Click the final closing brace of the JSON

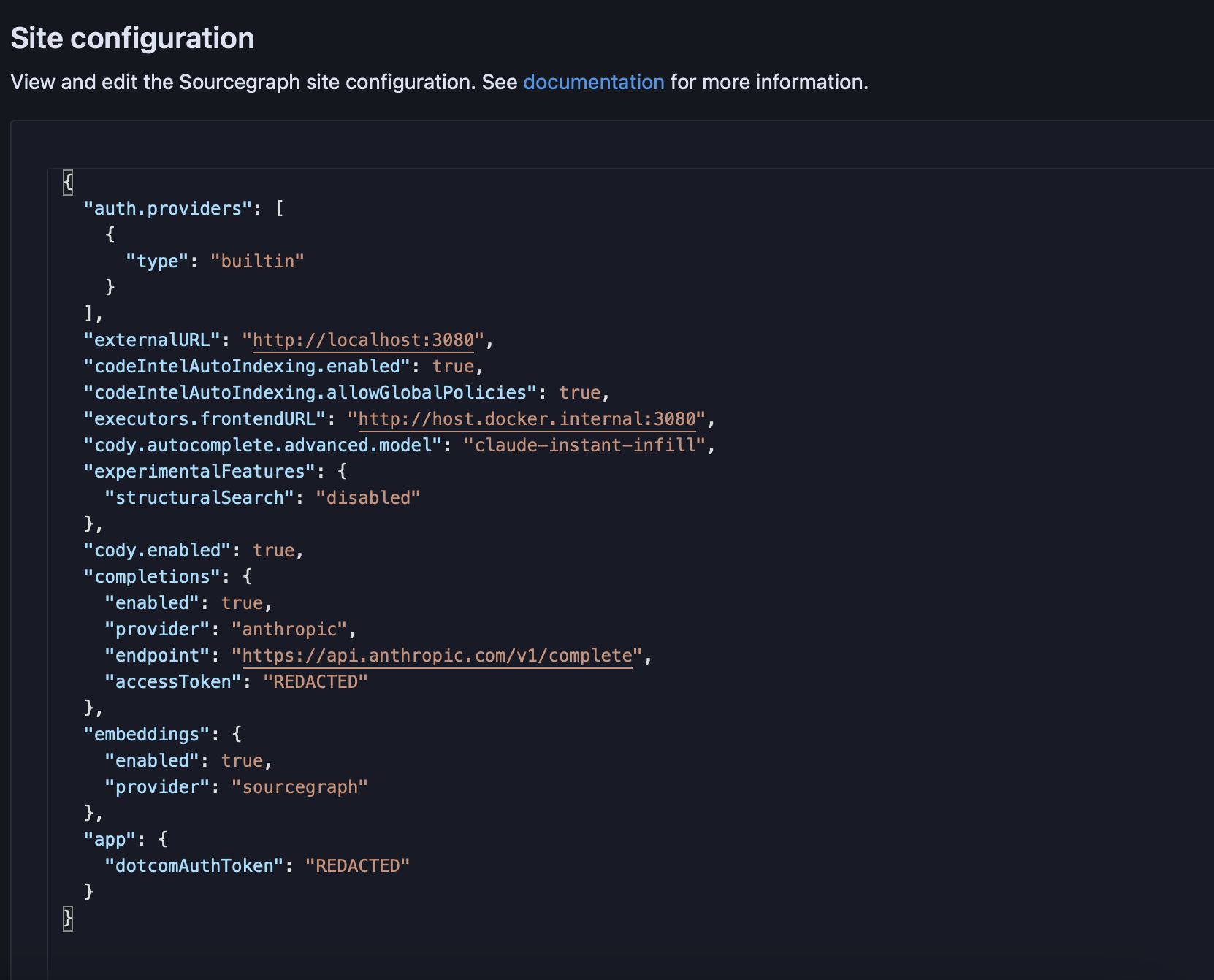[66, 919]
